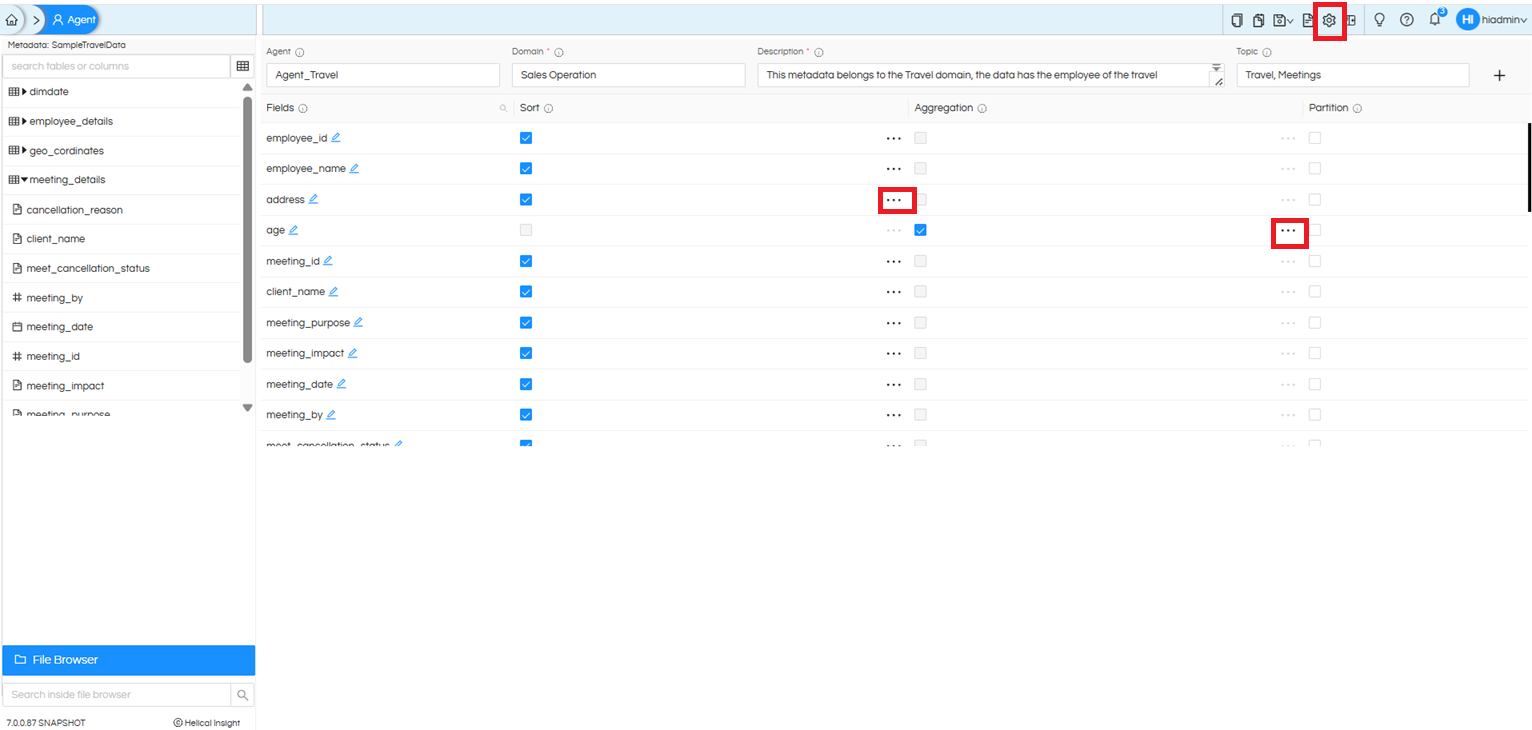Collapse the meeting_details table
Image resolution: width=1532 pixels, height=730 pixels.
click(x=24, y=180)
